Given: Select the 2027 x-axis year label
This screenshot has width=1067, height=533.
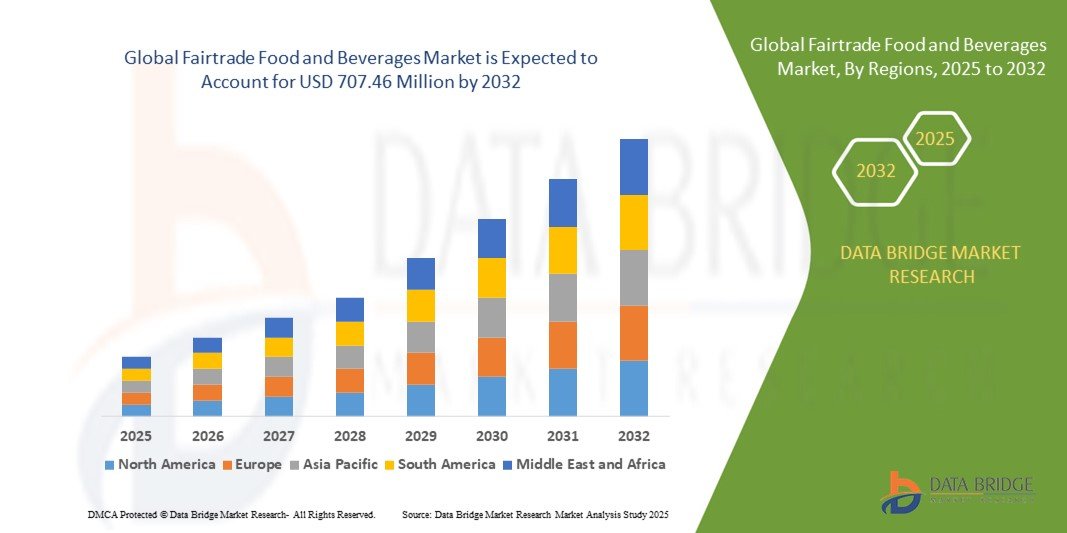Looking at the screenshot, I should click(x=279, y=437).
